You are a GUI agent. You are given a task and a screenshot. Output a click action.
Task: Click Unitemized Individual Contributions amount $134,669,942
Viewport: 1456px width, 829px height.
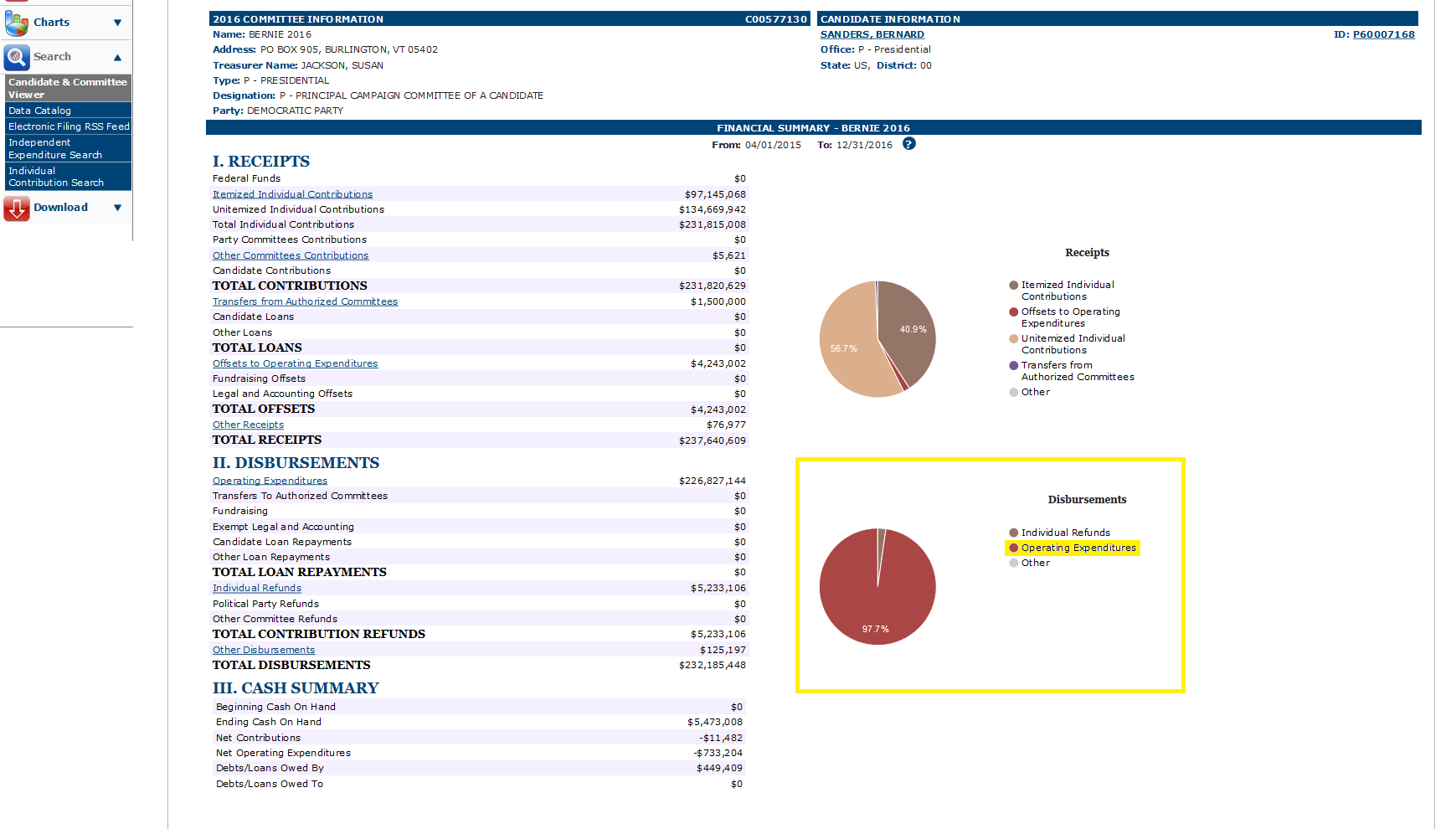tap(712, 209)
